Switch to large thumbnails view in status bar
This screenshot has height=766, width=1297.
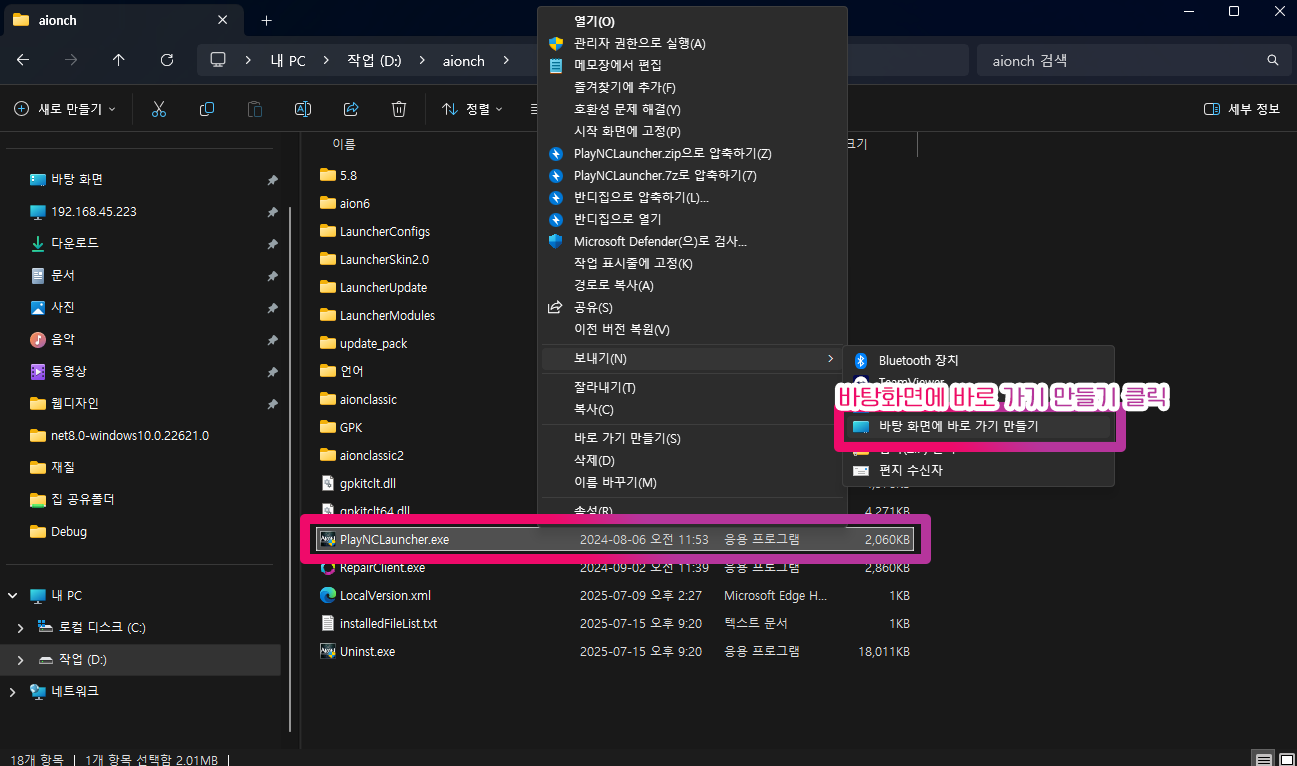coord(1285,759)
